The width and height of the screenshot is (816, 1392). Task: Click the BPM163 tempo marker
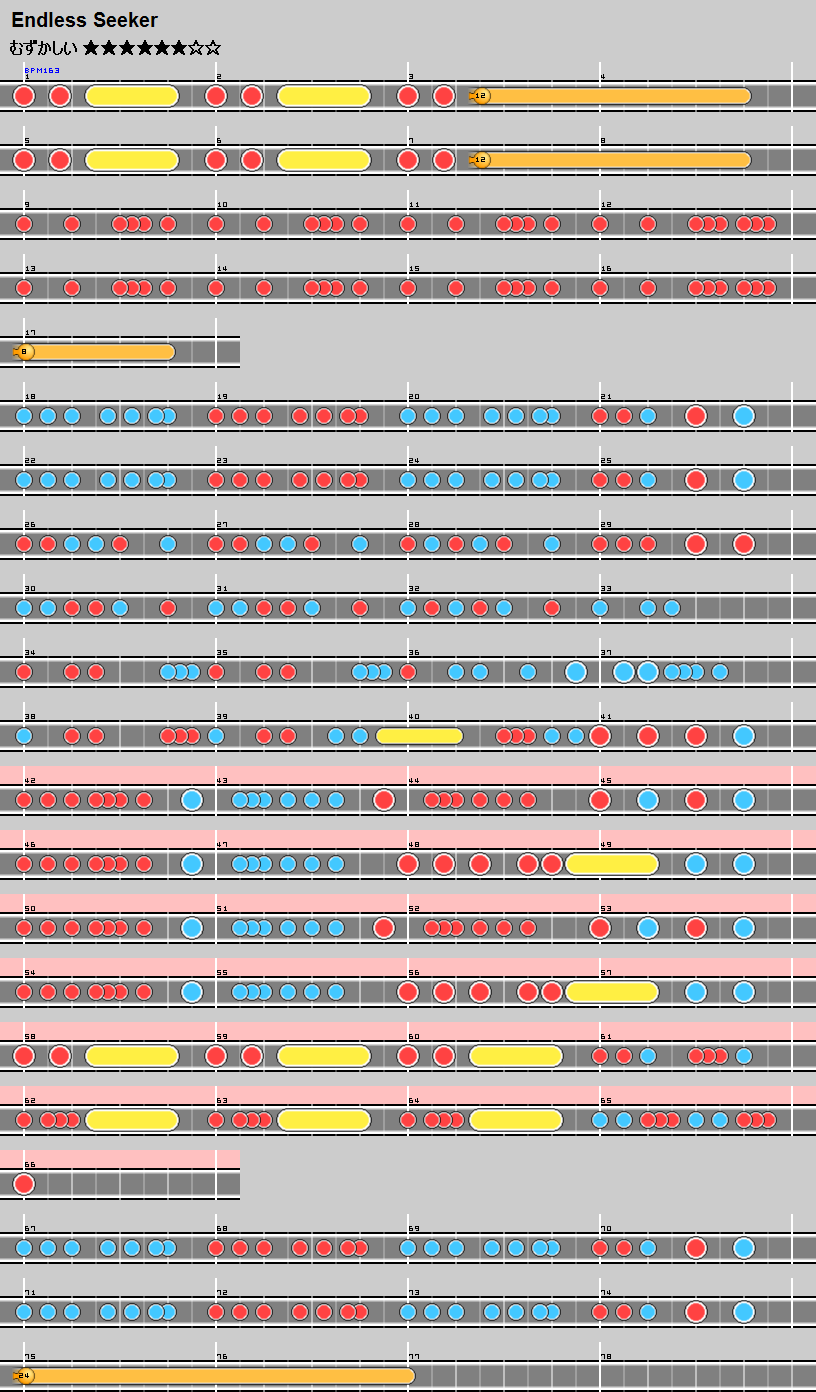[42, 70]
